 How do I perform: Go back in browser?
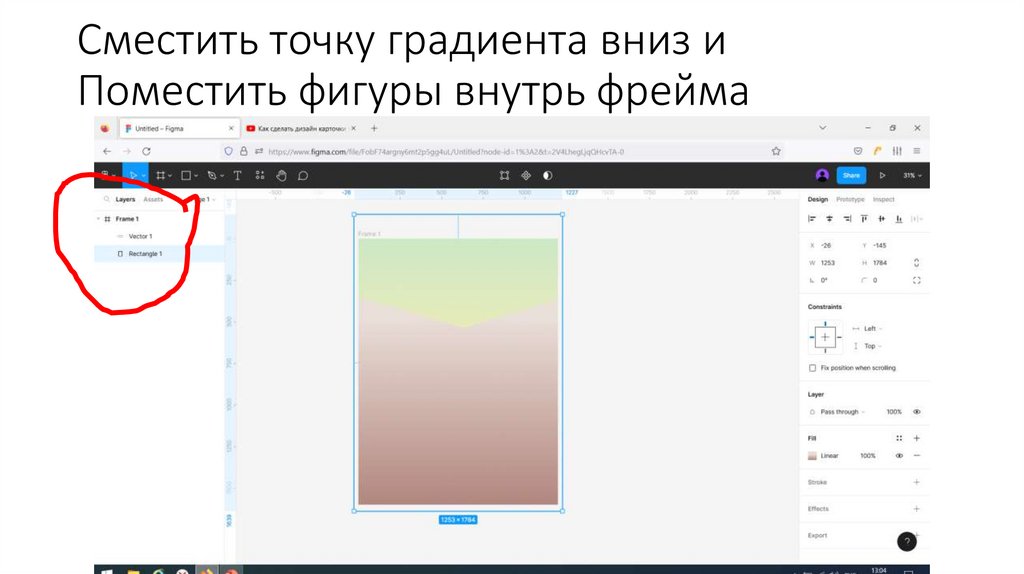[x=107, y=151]
